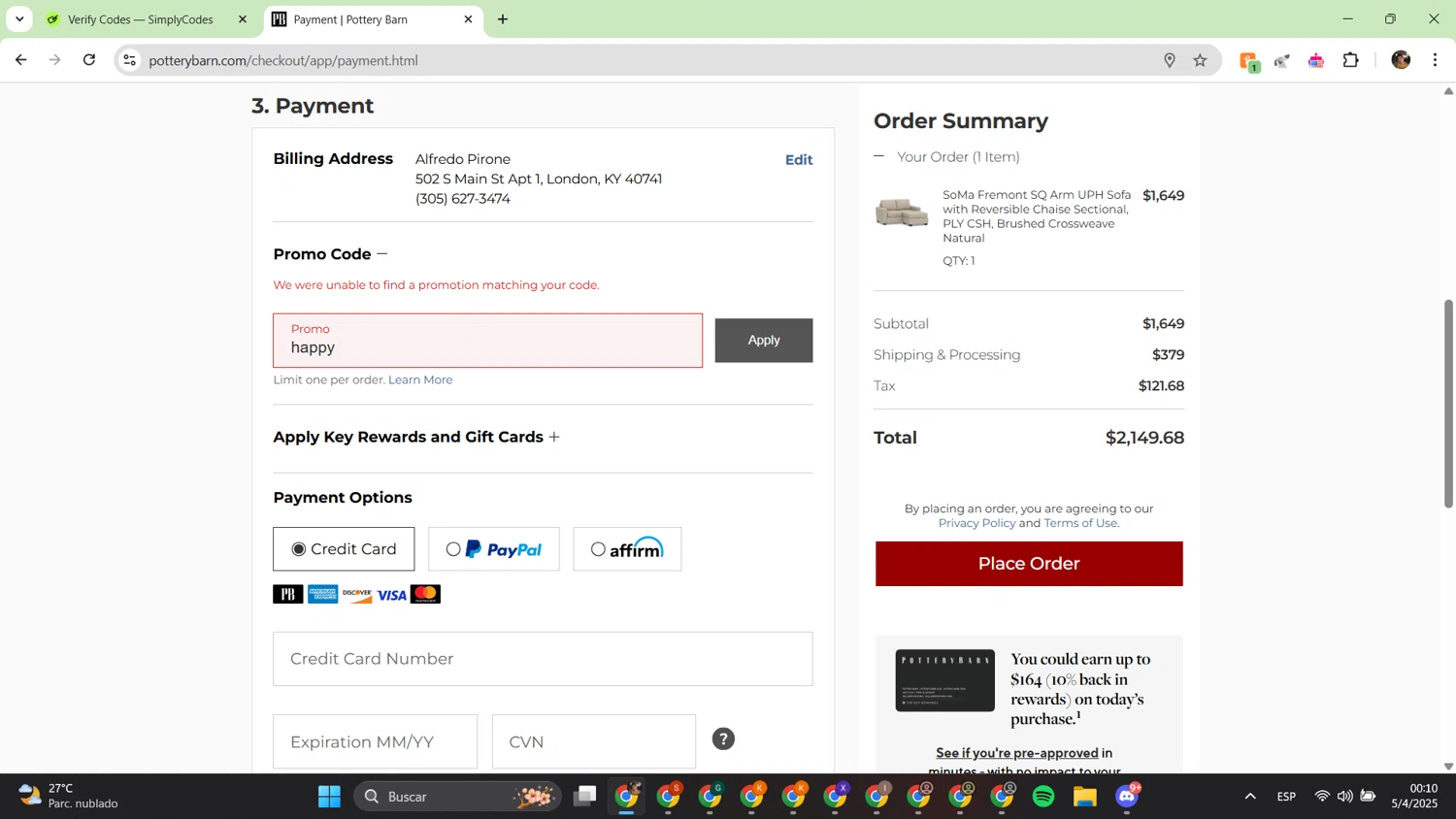The height and width of the screenshot is (819, 1456).
Task: Focus the Expiration MM/YY field
Action: (375, 741)
